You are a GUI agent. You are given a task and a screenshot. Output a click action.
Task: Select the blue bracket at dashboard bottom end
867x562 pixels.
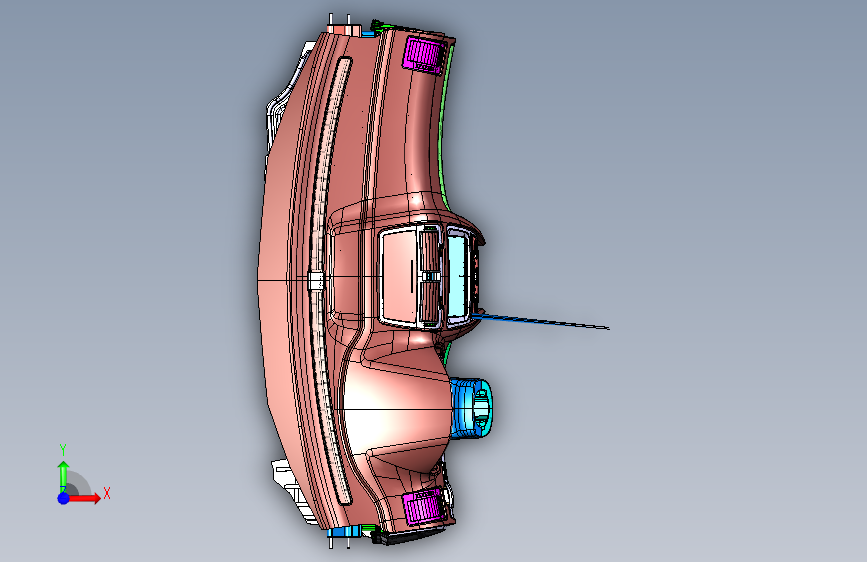click(343, 532)
